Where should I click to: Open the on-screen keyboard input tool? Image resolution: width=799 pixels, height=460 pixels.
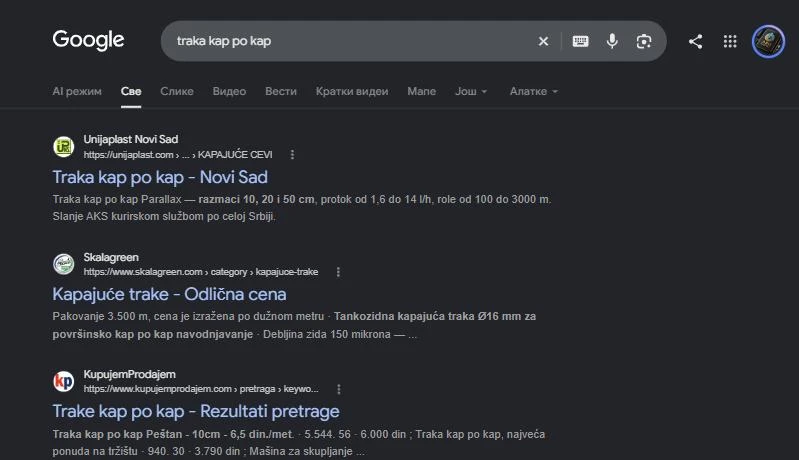pyautogui.click(x=580, y=41)
